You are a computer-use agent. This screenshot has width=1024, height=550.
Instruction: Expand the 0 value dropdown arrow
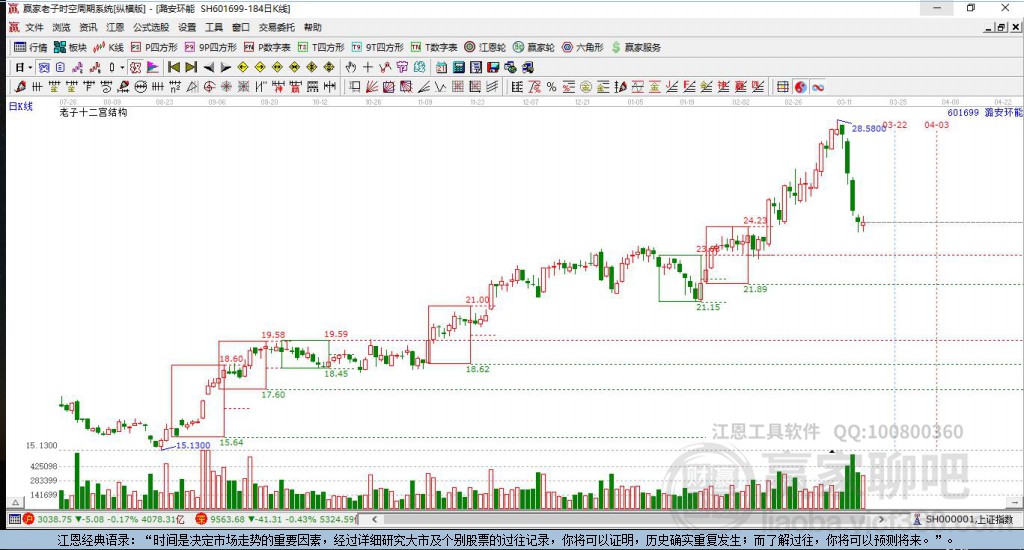pos(122,67)
